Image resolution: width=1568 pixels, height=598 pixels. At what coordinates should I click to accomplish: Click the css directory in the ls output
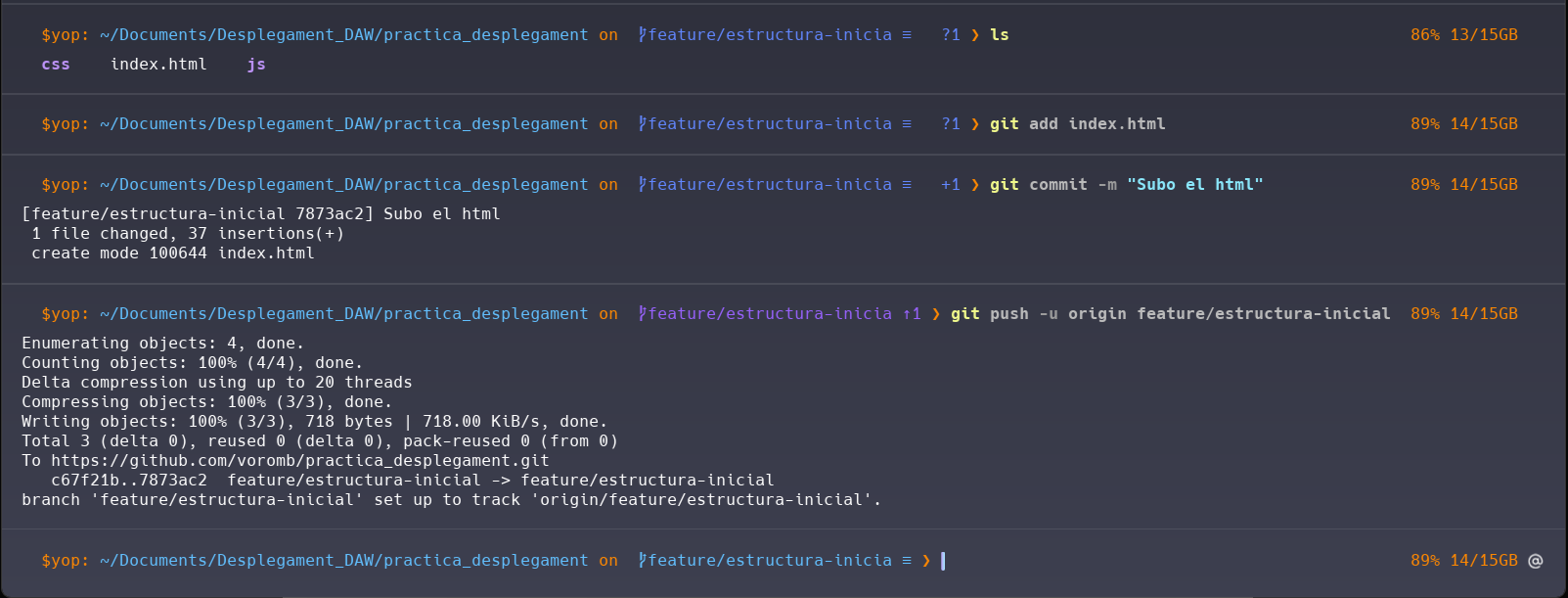[56, 65]
